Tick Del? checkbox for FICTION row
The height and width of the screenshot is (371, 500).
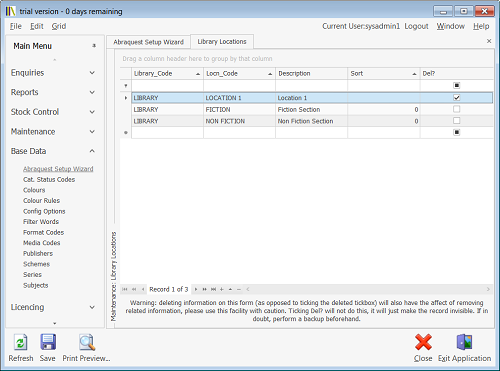tap(457, 109)
